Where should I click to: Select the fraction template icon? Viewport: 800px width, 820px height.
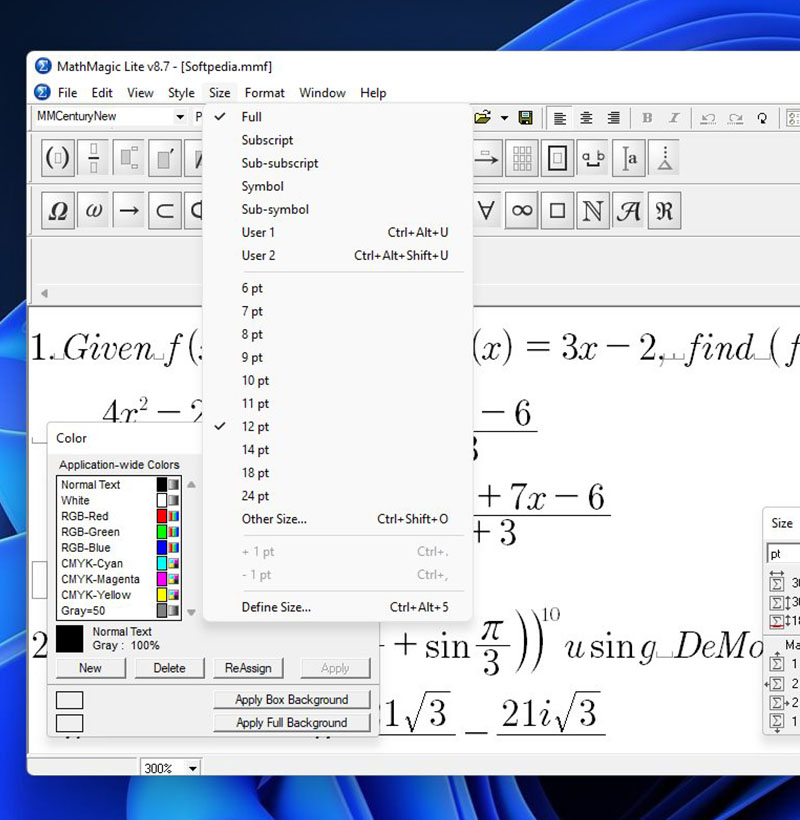[94, 158]
